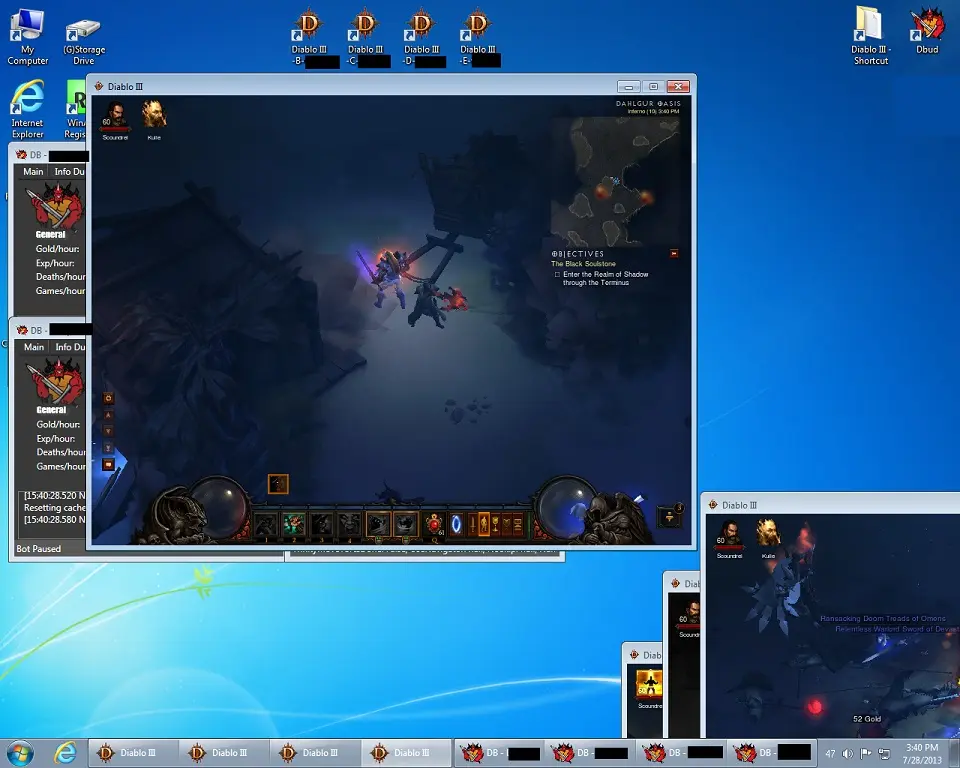Screen dimensions: 960x768
Task: Click The Black Soulstone quest title
Action: 583,263
